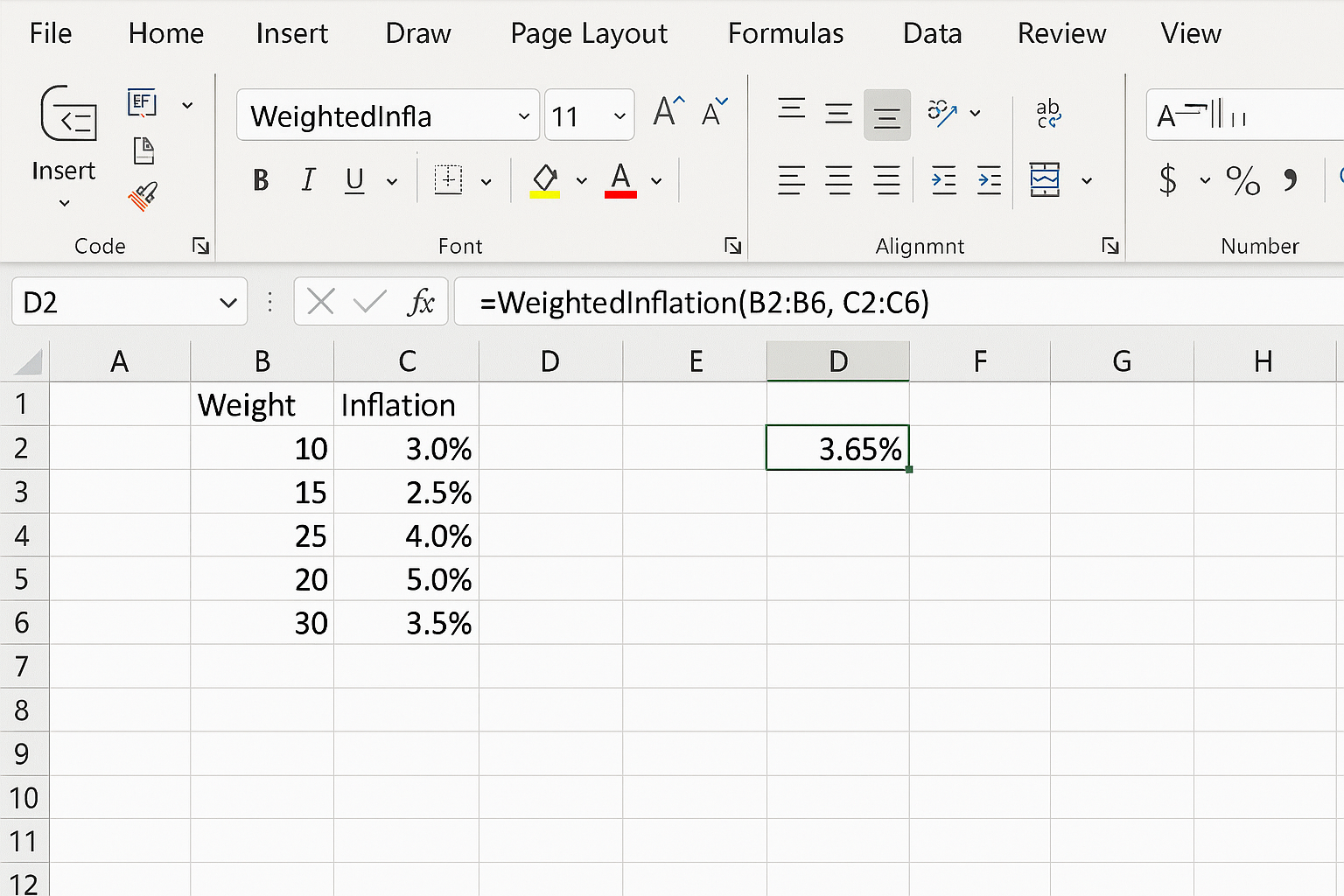Screen dimensions: 1344x896
Task: Select the Inflation header cell
Action: pos(406,404)
